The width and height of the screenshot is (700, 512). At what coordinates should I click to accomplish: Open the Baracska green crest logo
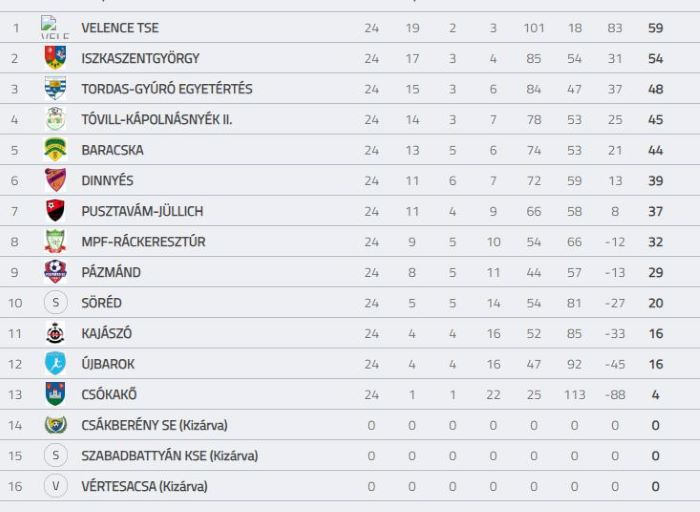[55, 150]
